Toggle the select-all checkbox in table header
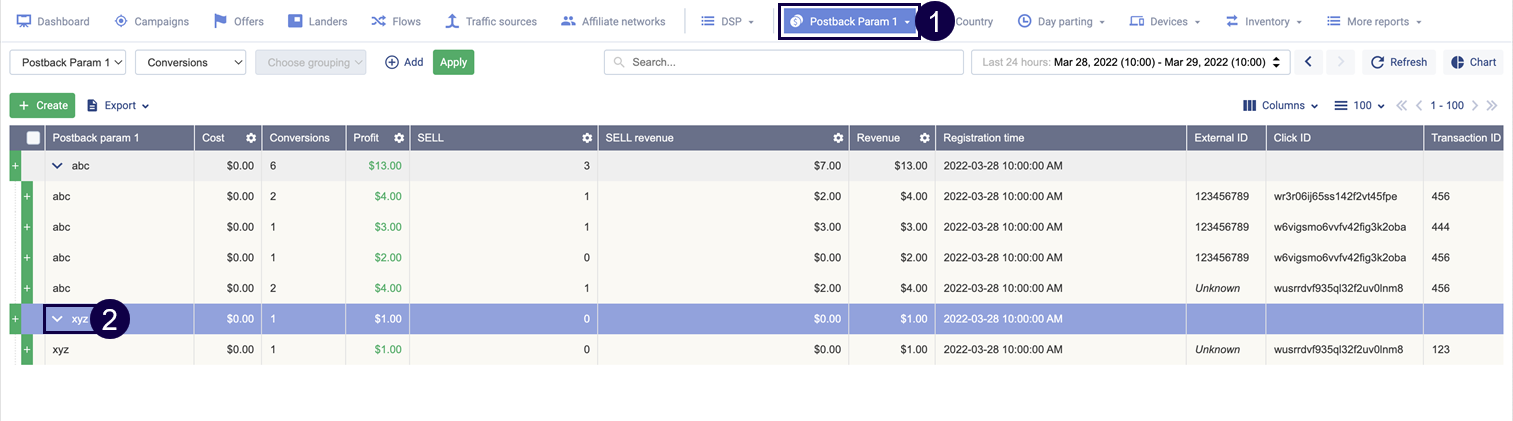The height and width of the screenshot is (421, 1513). point(33,138)
